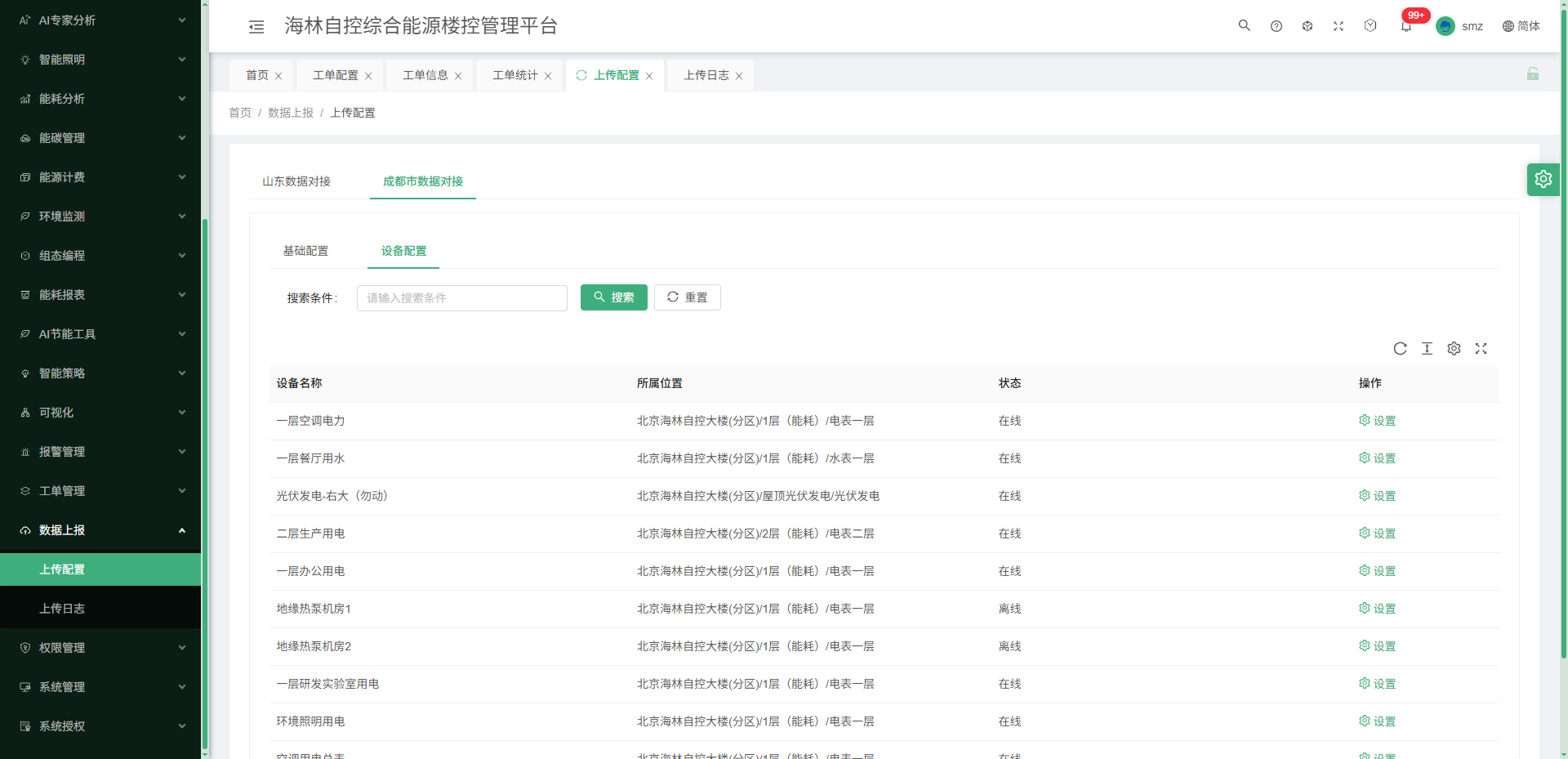This screenshot has width=1568, height=759.
Task: Expand the 能耗分析 menu
Action: pos(100,99)
